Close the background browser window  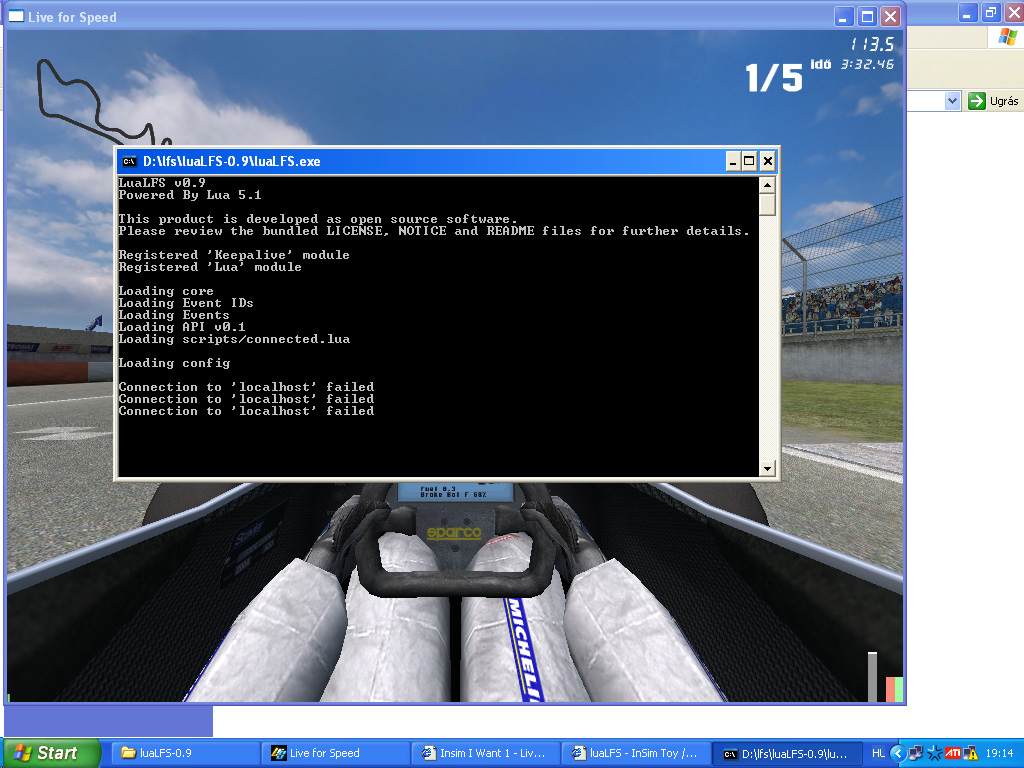tap(1014, 12)
